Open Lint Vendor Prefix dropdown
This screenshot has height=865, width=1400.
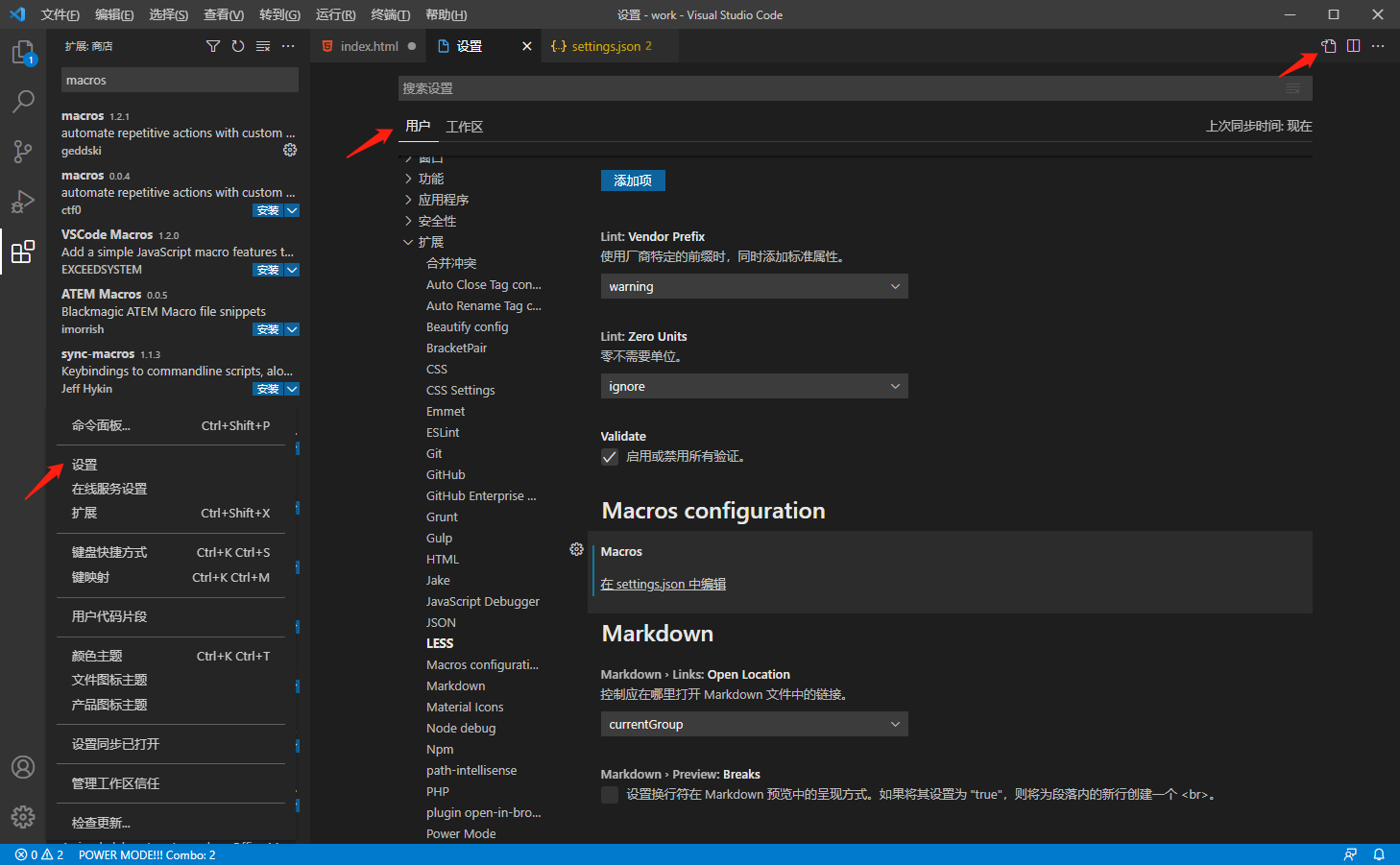[x=754, y=286]
